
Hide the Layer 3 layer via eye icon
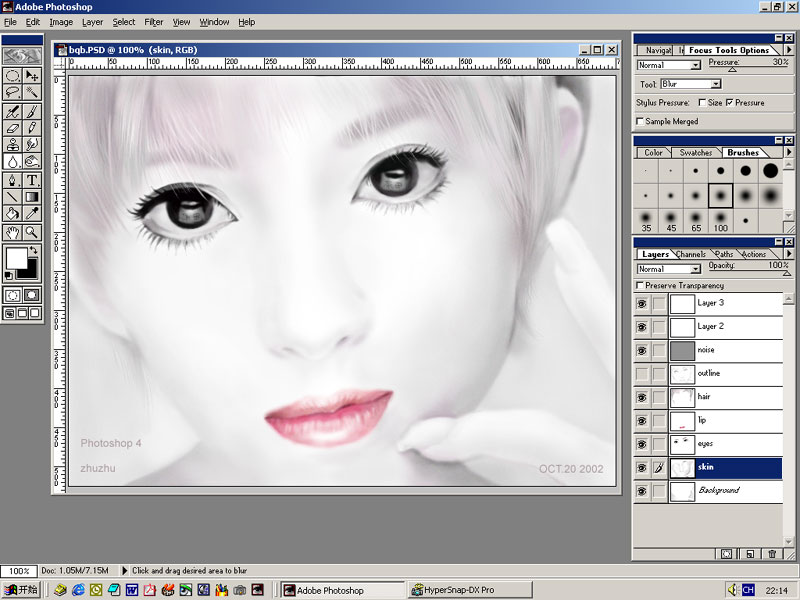pos(642,304)
